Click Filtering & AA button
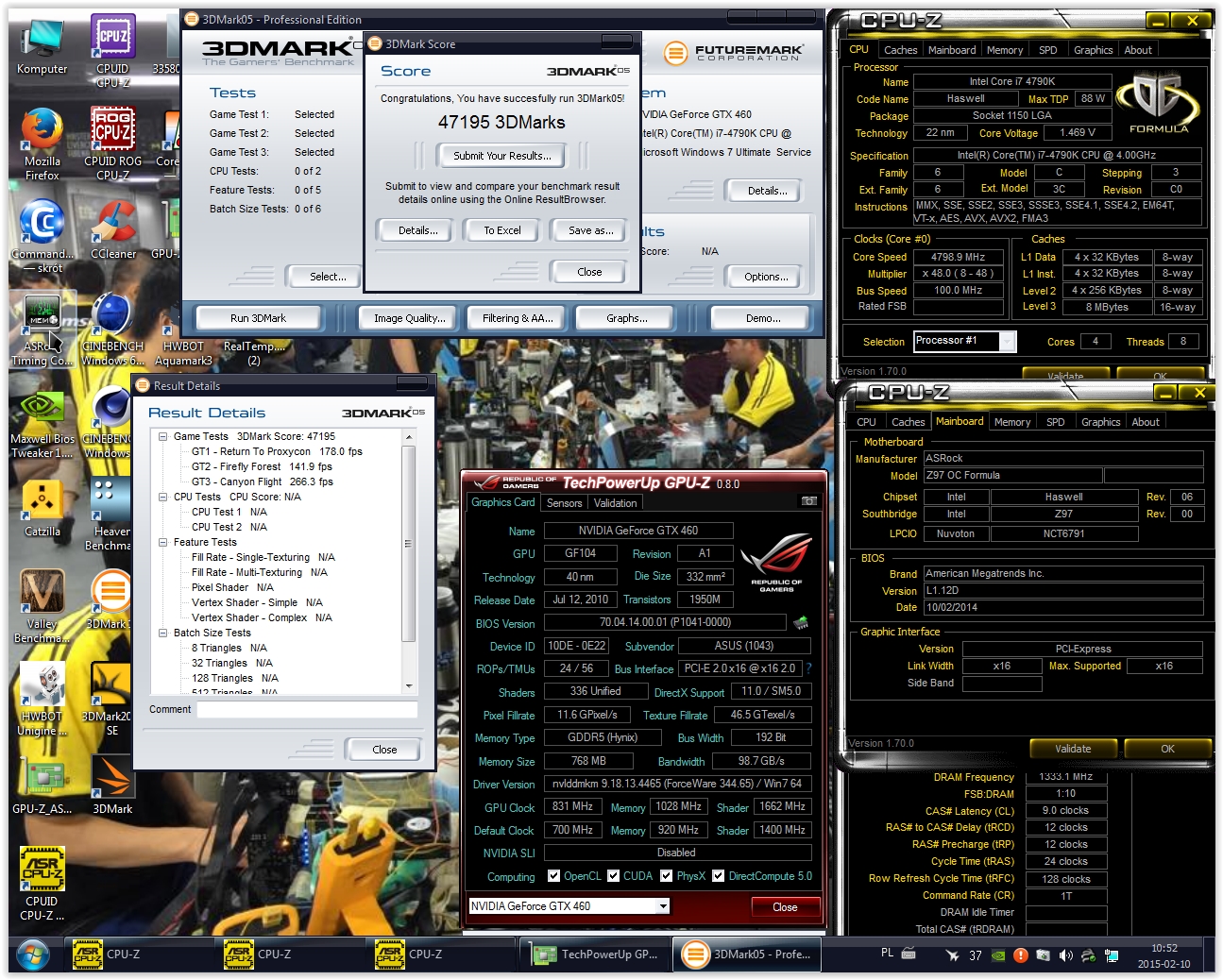 [518, 318]
